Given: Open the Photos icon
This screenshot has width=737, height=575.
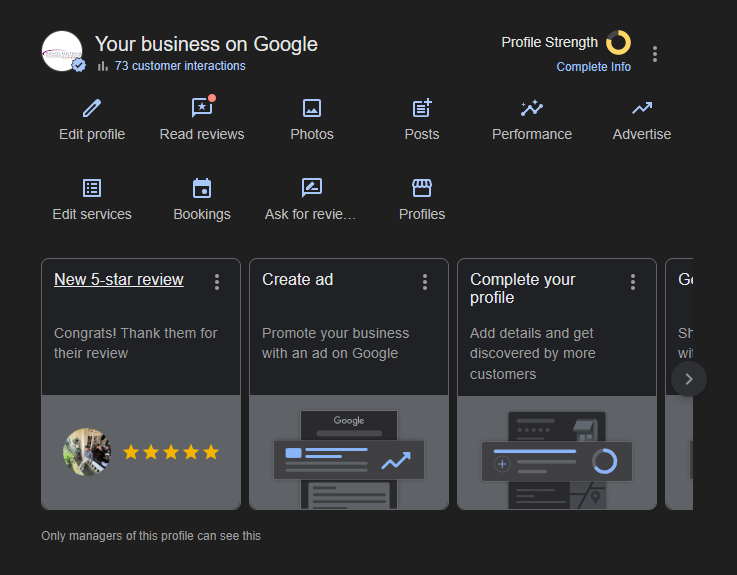Looking at the screenshot, I should pyautogui.click(x=312, y=108).
